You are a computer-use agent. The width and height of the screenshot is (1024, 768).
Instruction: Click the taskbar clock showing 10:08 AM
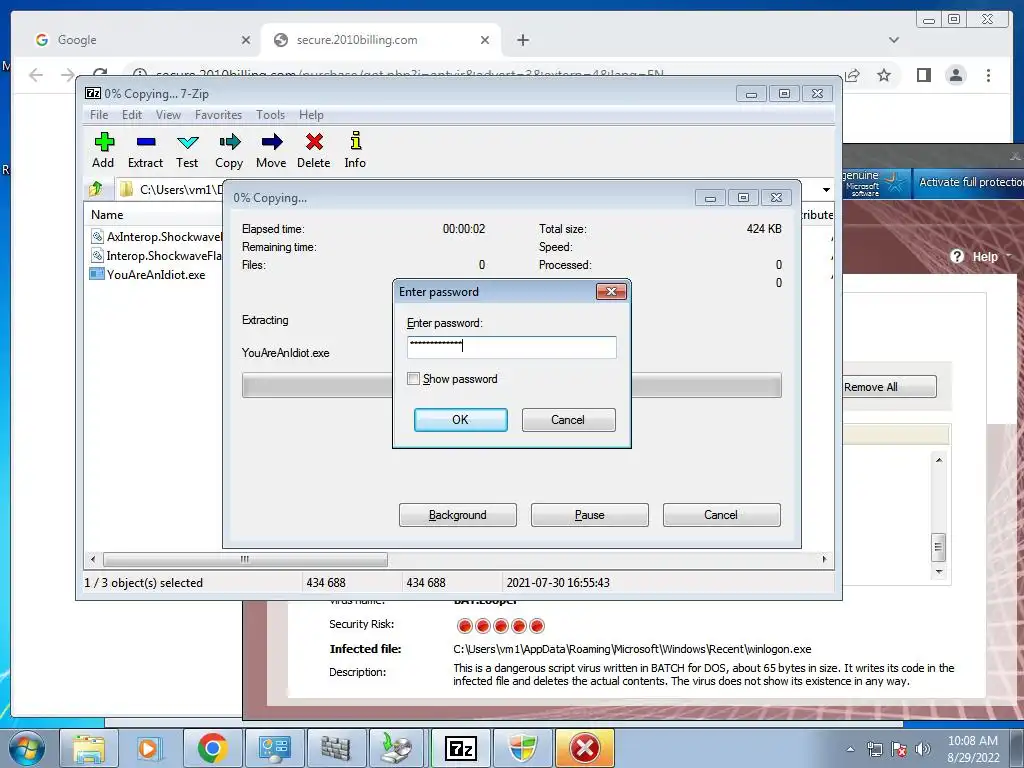[x=973, y=749]
